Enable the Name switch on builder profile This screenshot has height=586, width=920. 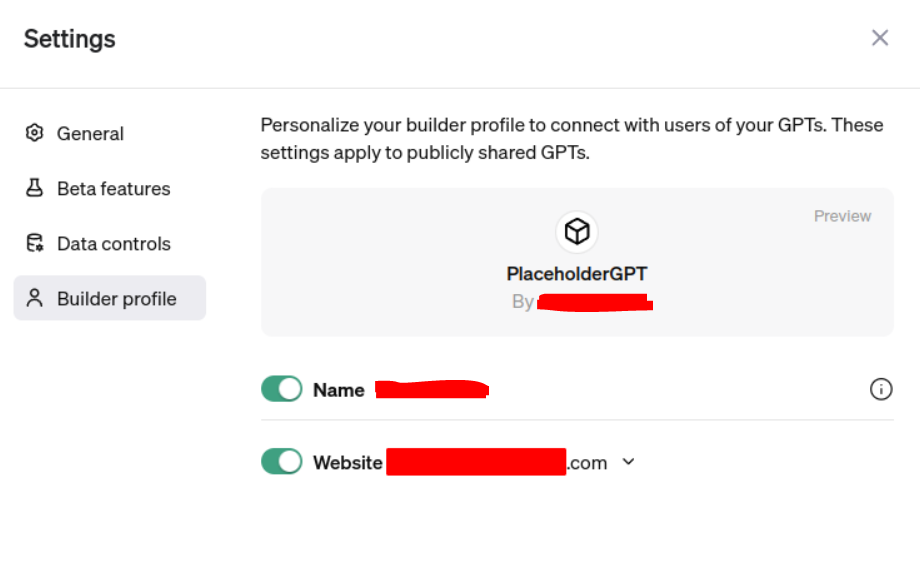281,389
